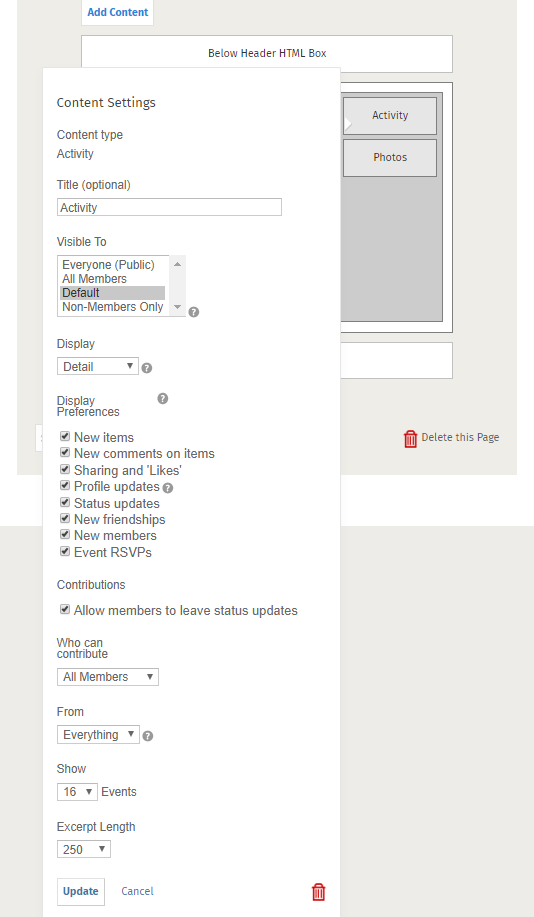Disable Allow members to leave status updates
Screen dimensions: 534x917
click(65, 609)
